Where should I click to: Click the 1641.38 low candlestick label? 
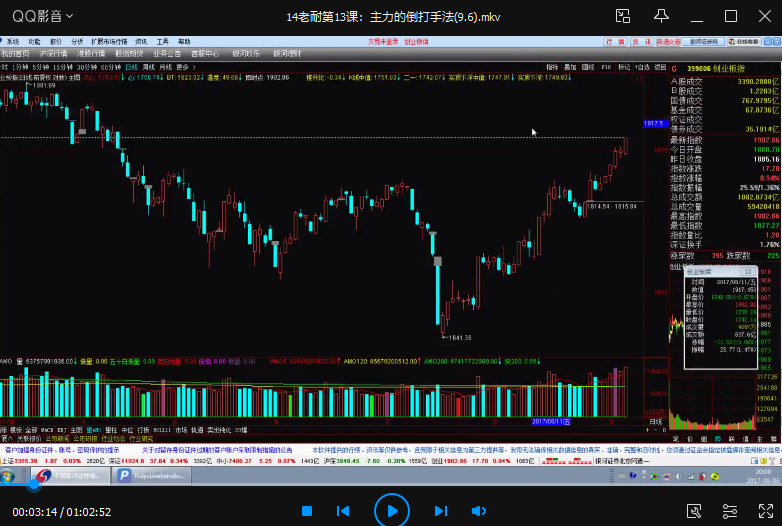click(x=459, y=337)
